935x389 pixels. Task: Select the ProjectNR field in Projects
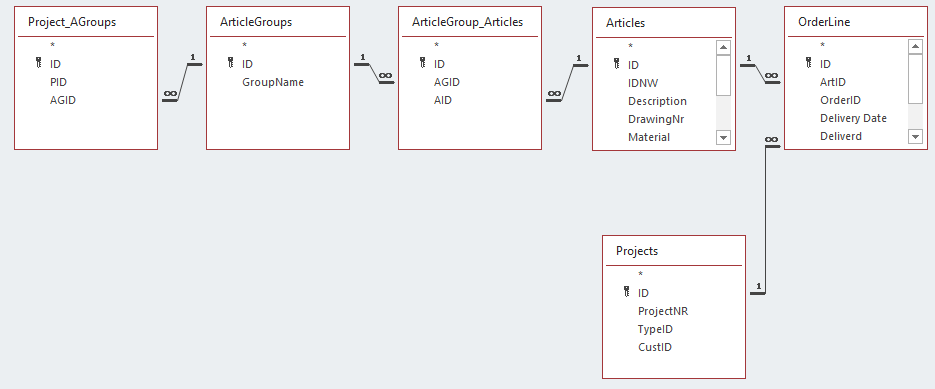[663, 311]
